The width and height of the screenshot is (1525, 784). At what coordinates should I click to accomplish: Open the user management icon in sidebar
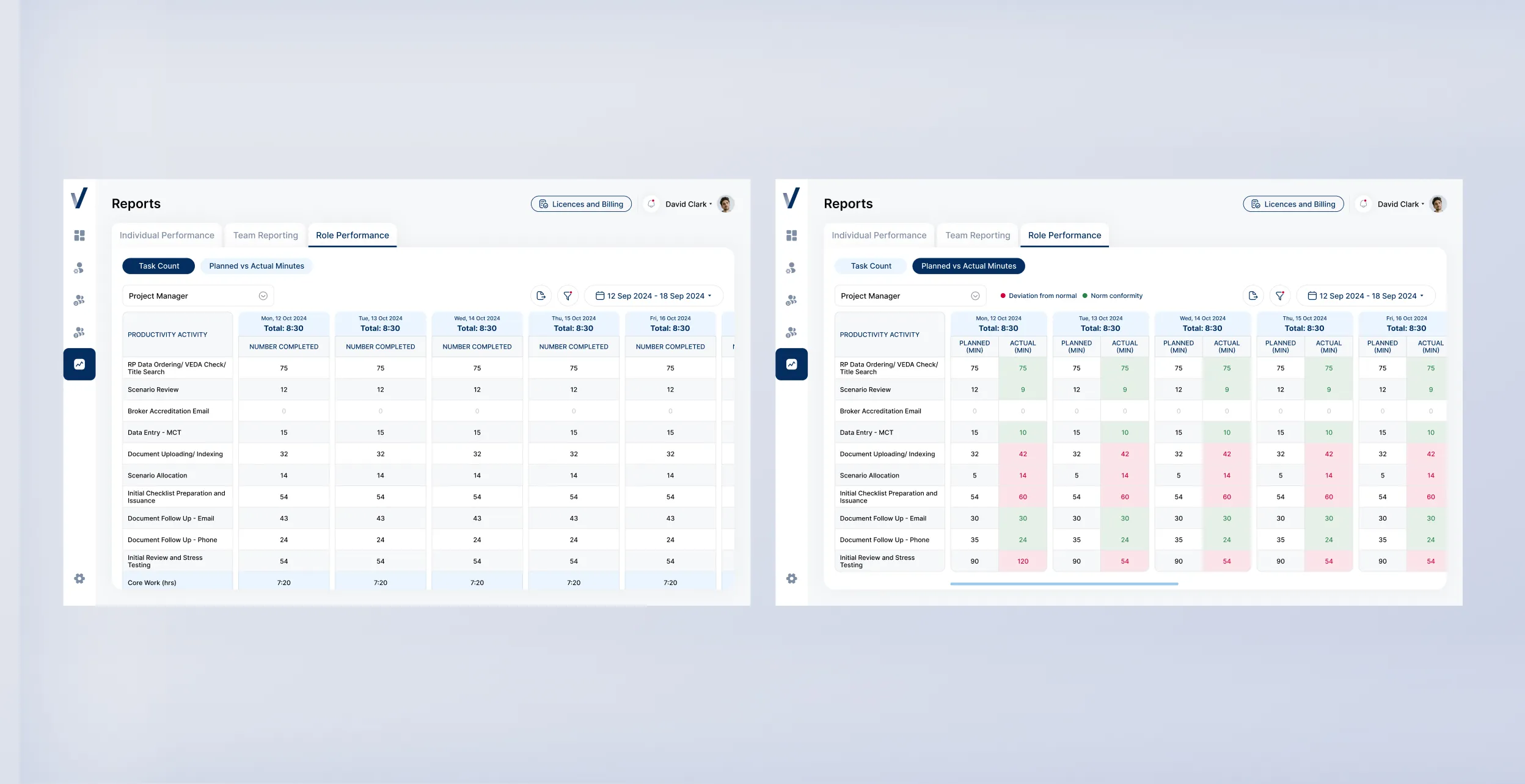[x=79, y=267]
